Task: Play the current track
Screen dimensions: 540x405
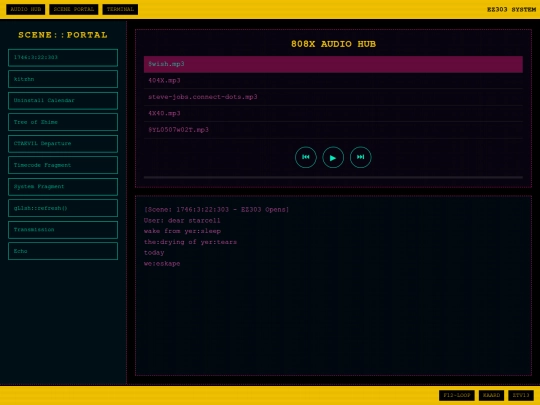Action: click(x=333, y=157)
